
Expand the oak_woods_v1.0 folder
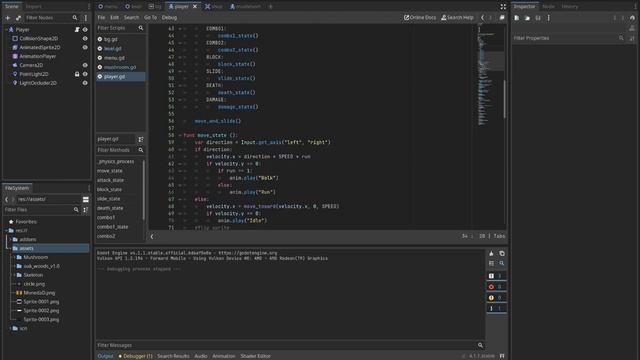tap(15, 266)
